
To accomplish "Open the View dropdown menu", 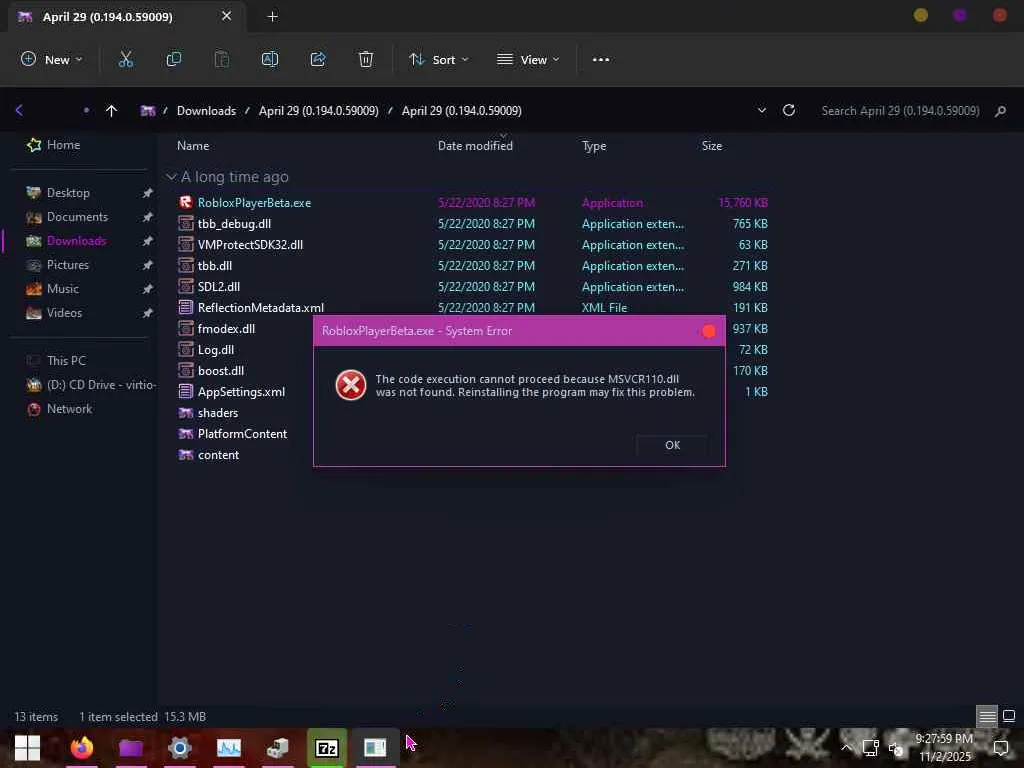I will point(528,59).
